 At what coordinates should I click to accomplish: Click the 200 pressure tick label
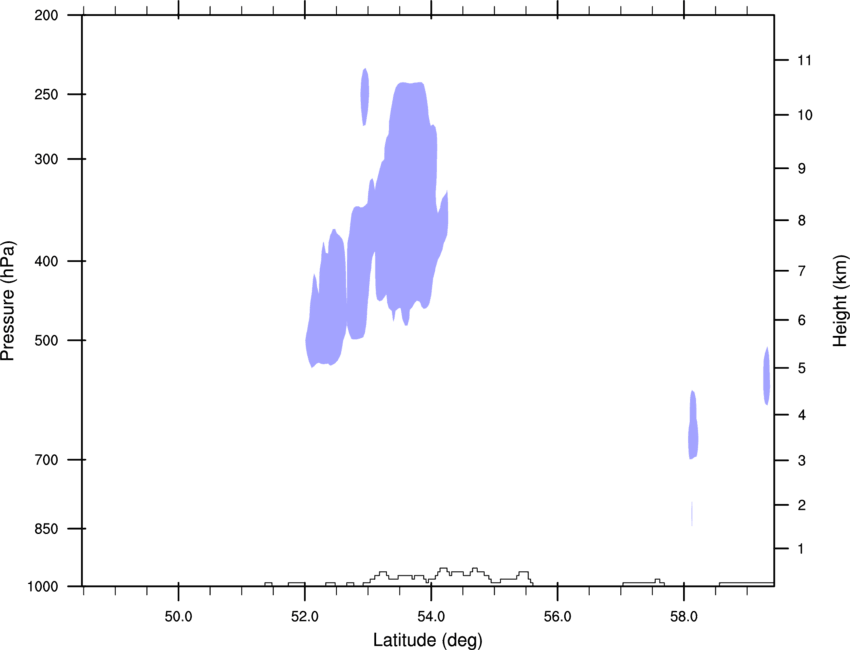[x=46, y=15]
